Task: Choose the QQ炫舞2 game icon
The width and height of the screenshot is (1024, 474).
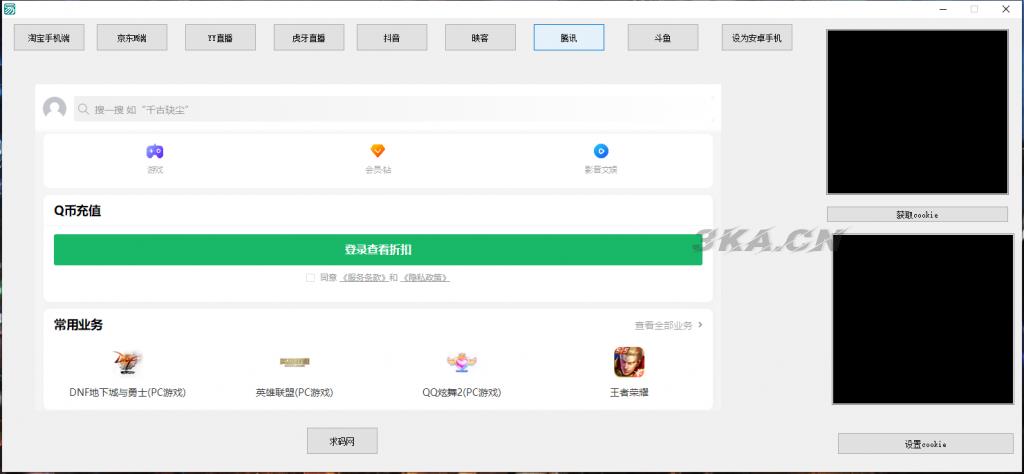Action: 462,361
